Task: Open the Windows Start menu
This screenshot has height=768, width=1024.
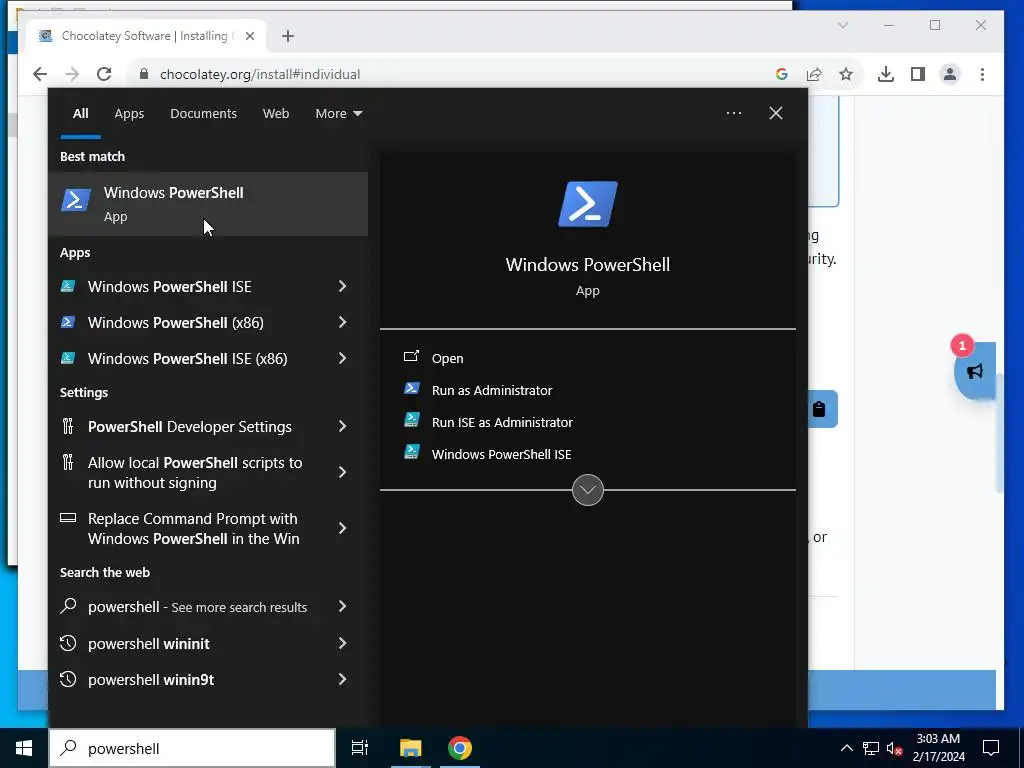Action: click(24, 748)
